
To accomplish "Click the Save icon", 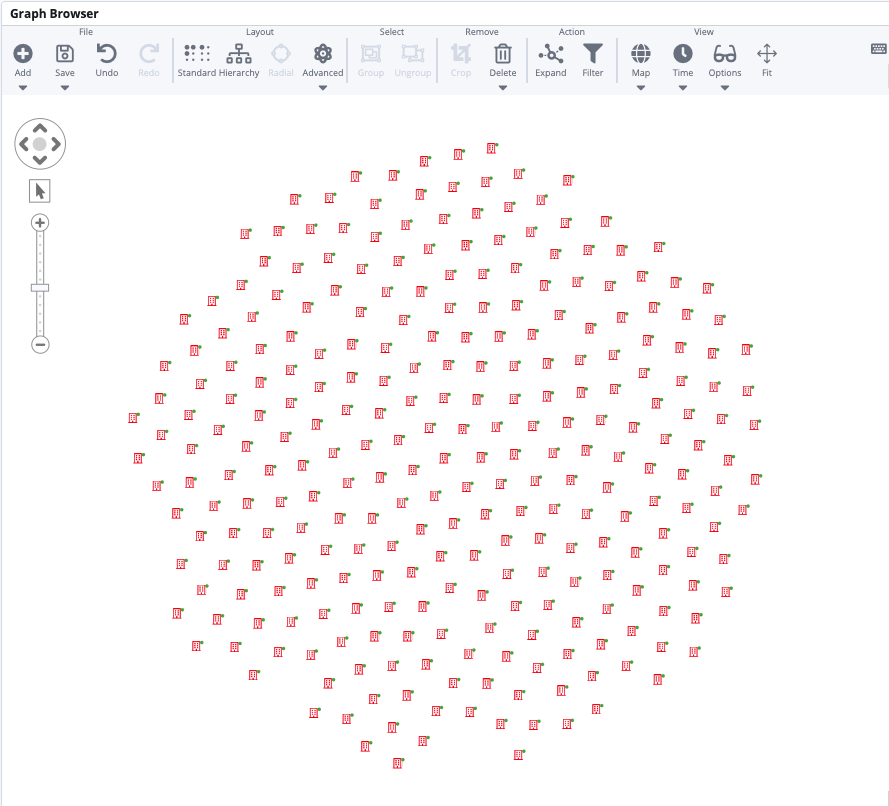I will tap(64, 54).
